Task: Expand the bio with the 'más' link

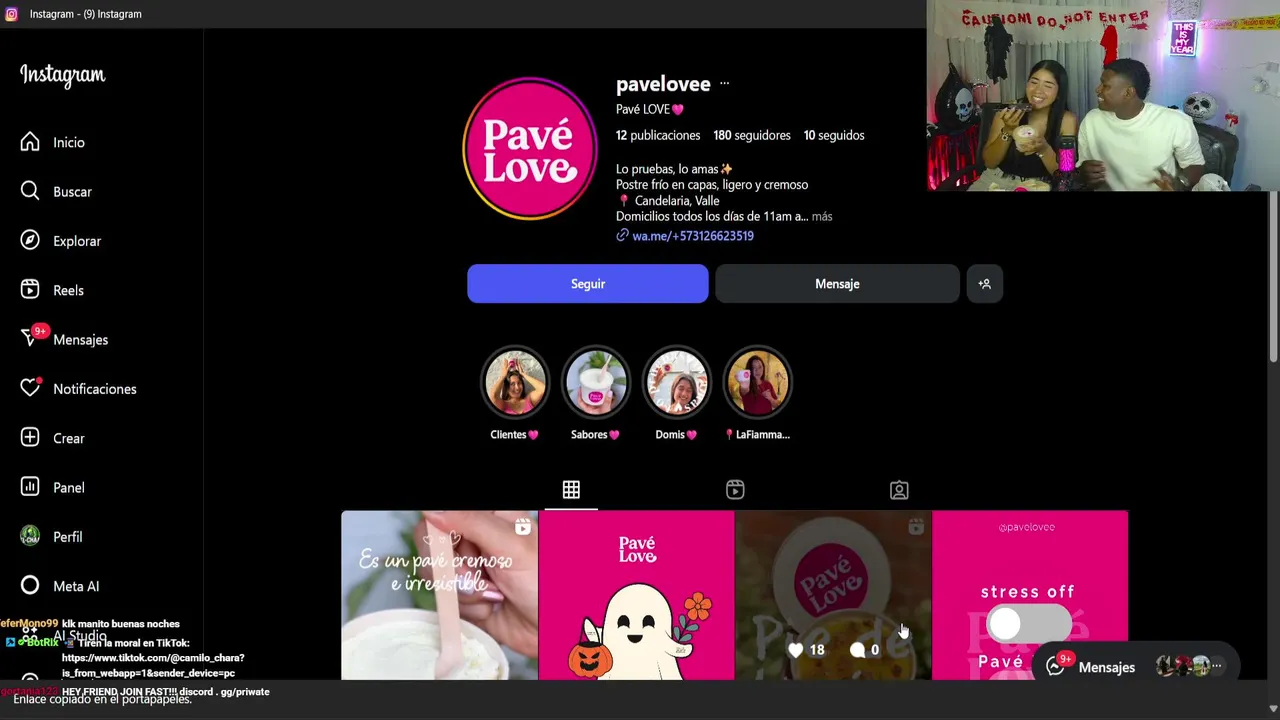Action: [x=822, y=216]
